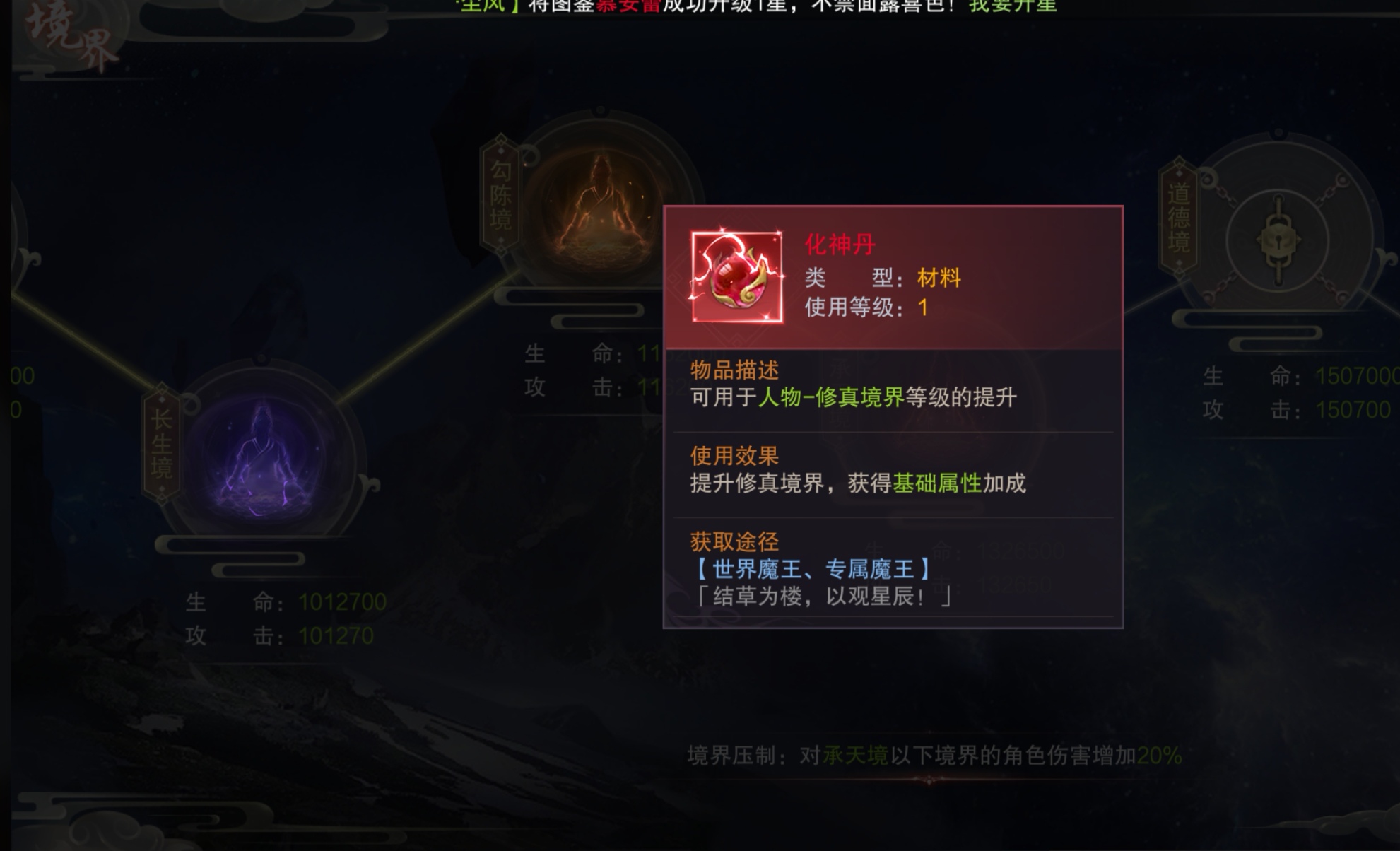Click the 道德境 vertical name banner

point(1179,217)
